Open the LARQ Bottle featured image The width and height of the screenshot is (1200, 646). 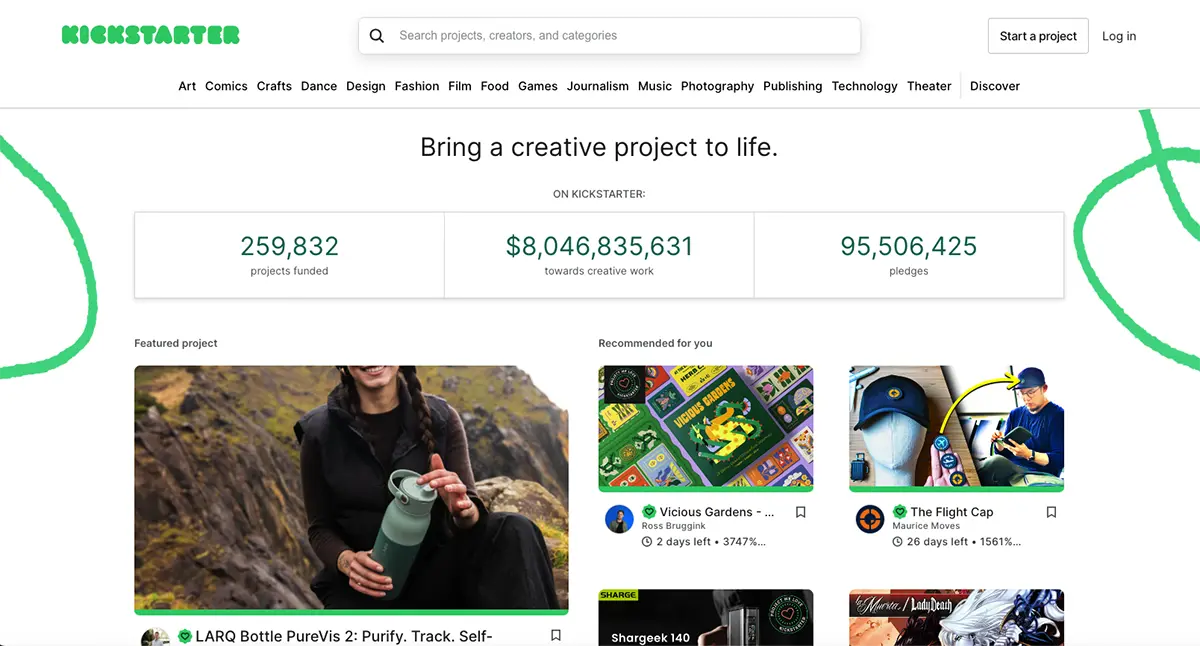[x=351, y=488]
